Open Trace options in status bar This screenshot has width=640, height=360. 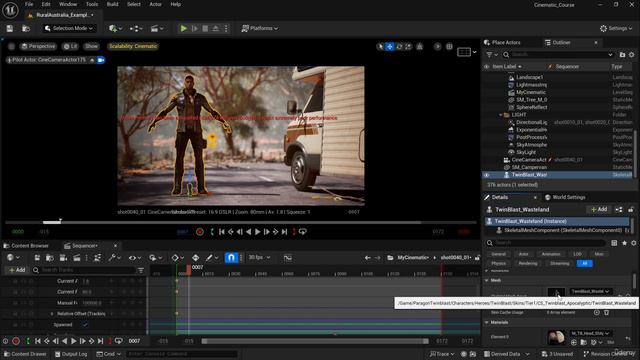point(442,354)
